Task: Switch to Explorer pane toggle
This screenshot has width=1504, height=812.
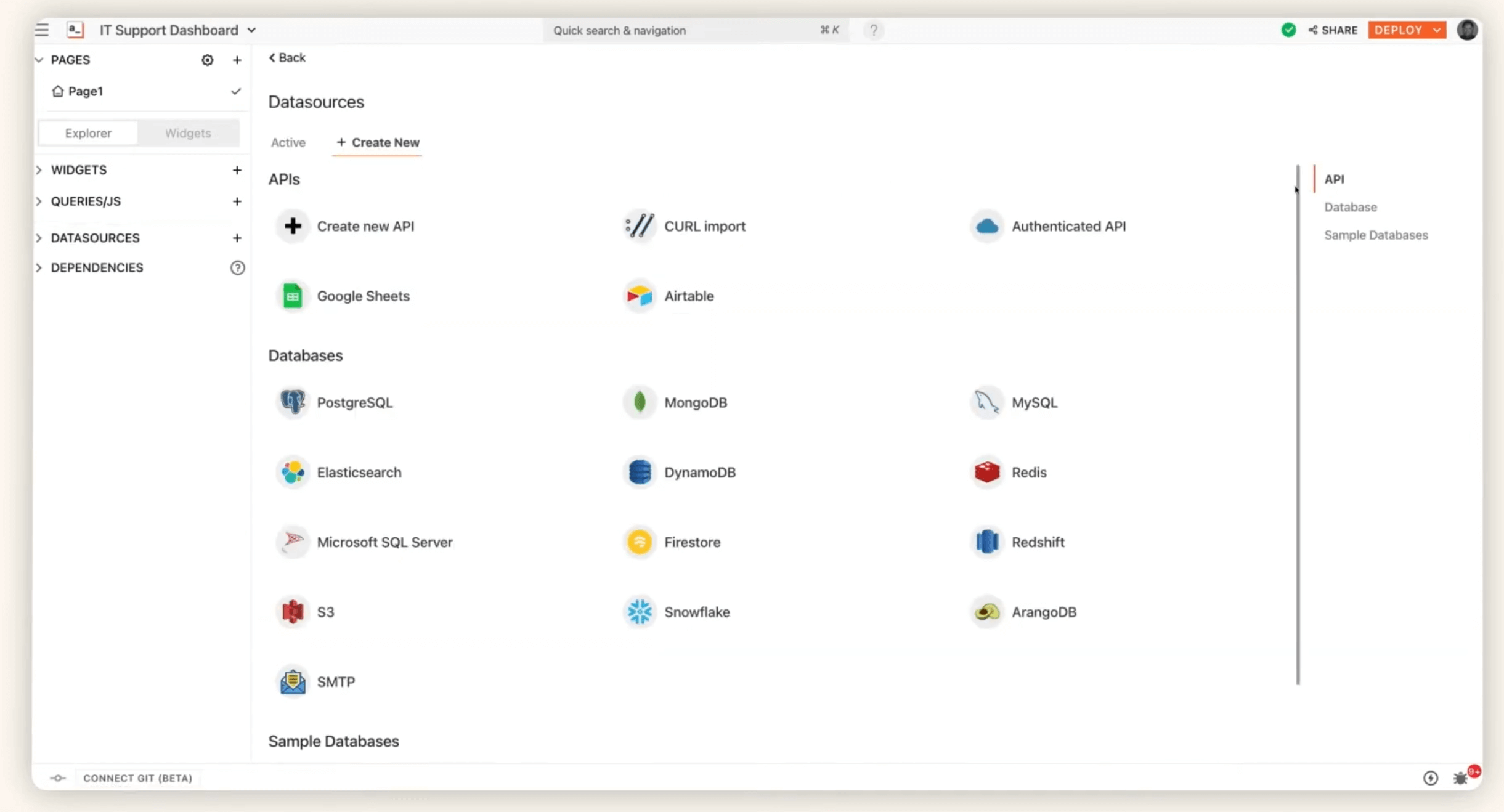Action: [x=88, y=133]
